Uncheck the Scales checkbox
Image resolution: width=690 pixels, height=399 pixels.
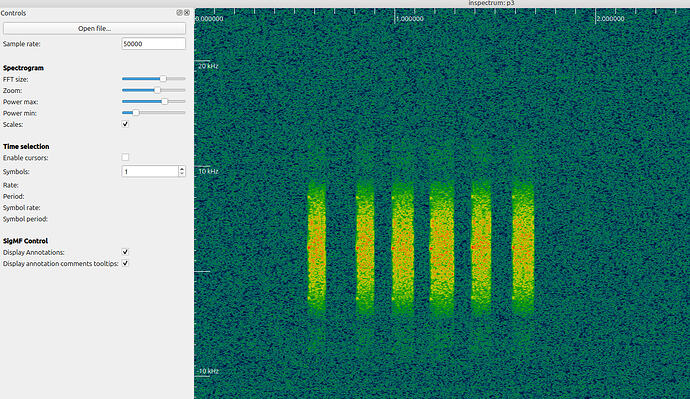(125, 124)
